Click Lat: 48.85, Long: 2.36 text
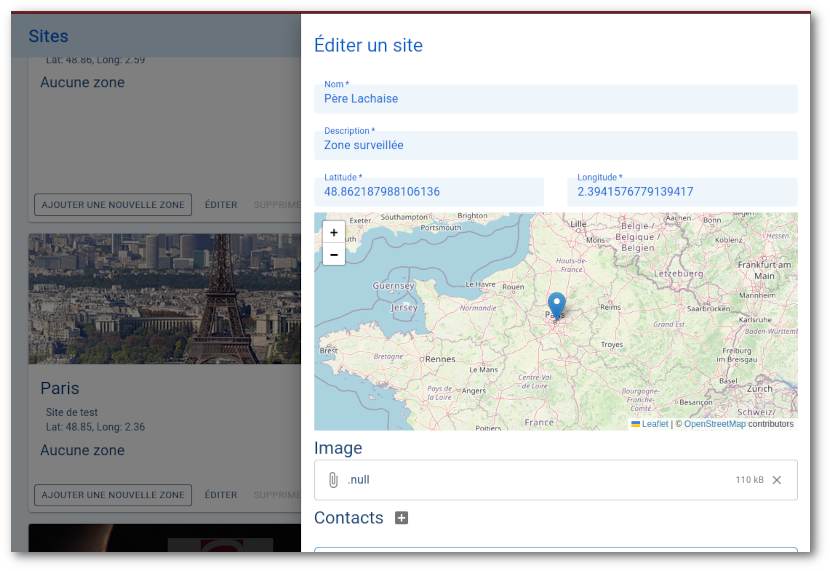The image size is (830, 571). pyautogui.click(x=95, y=427)
